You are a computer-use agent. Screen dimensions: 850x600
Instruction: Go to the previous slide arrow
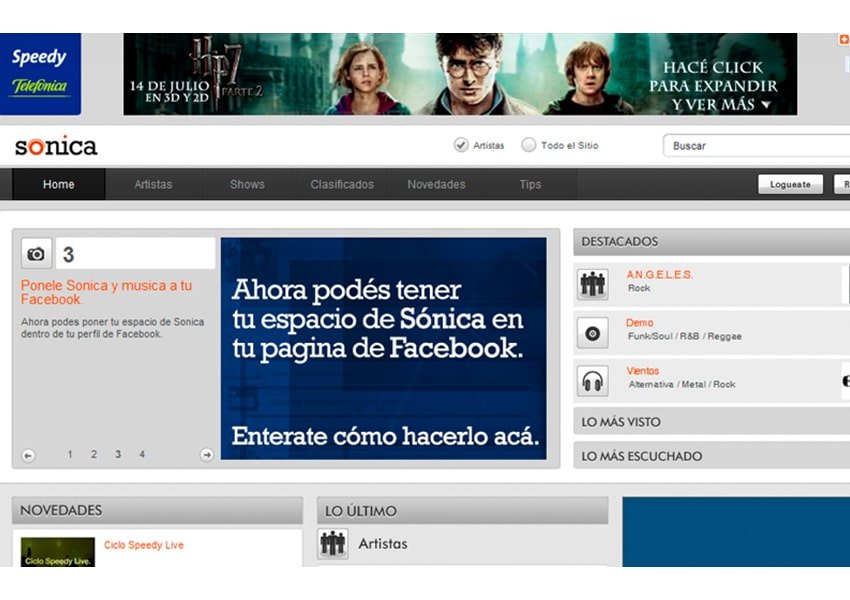tap(28, 455)
